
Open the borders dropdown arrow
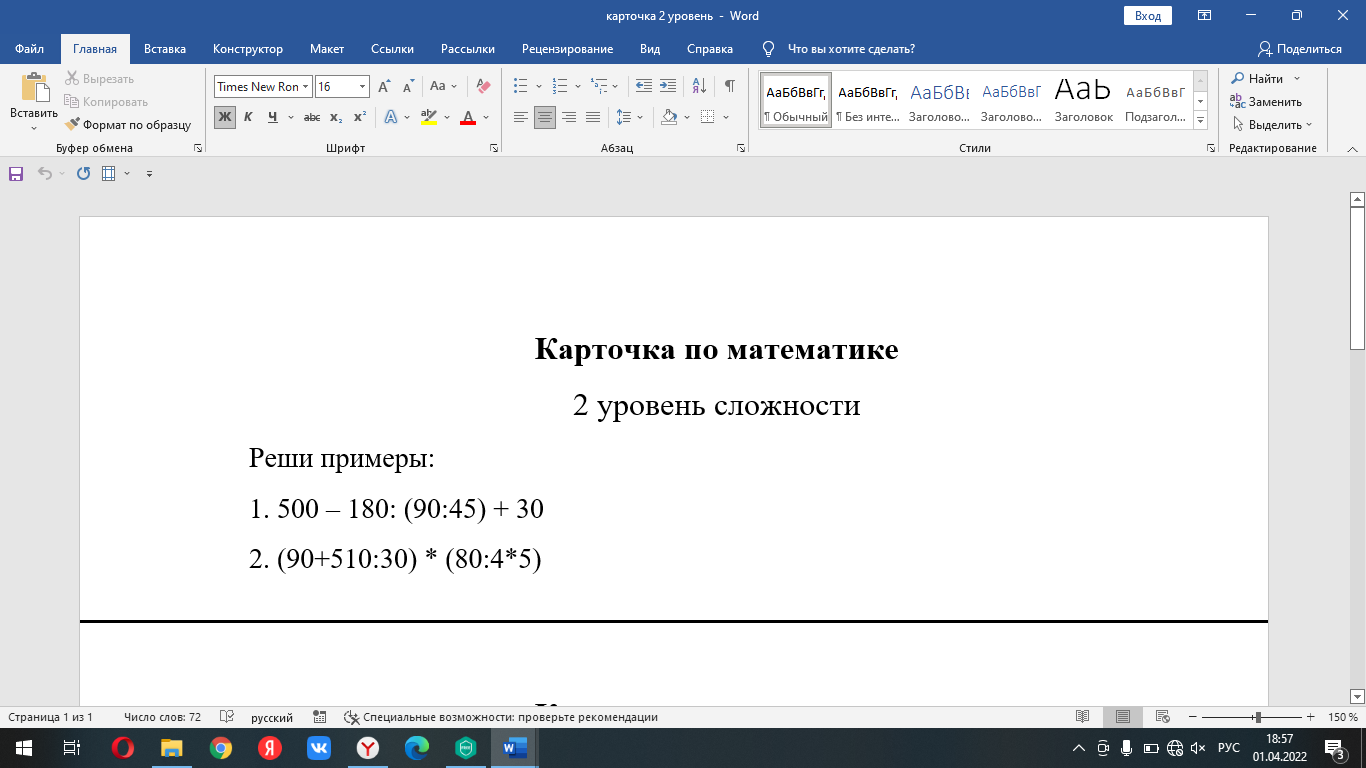click(x=725, y=117)
